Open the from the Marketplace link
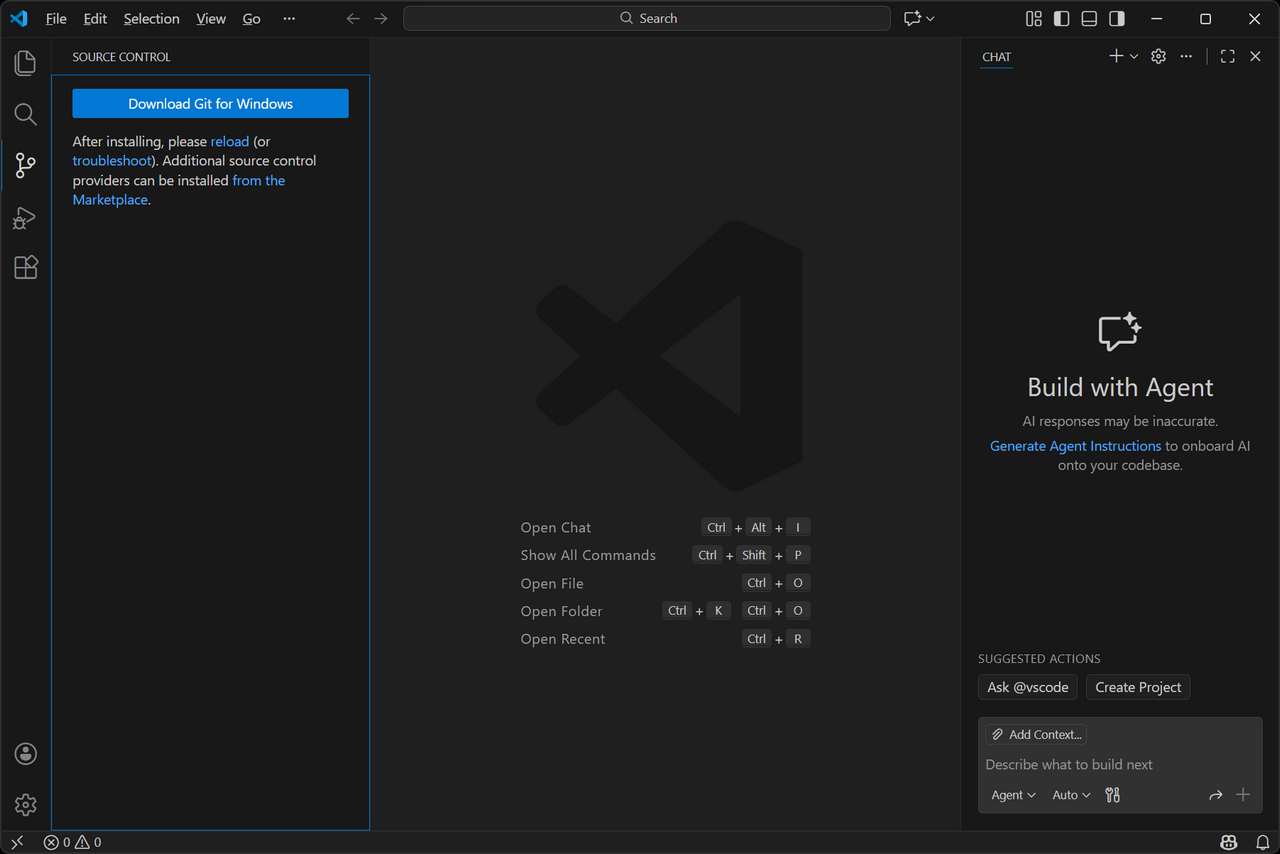The width and height of the screenshot is (1280, 854). click(179, 190)
